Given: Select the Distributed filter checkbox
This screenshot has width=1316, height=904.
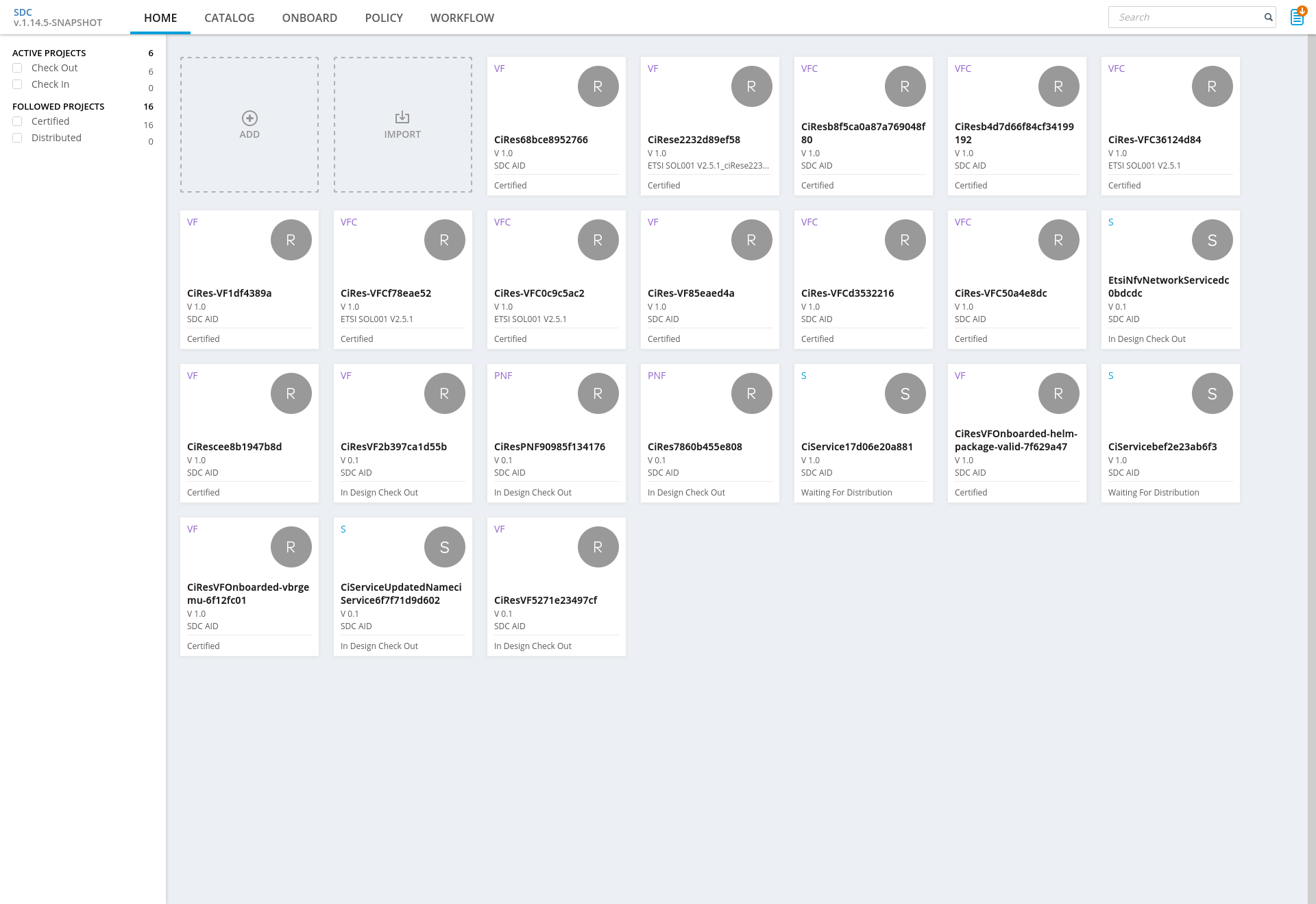Looking at the screenshot, I should [x=17, y=138].
